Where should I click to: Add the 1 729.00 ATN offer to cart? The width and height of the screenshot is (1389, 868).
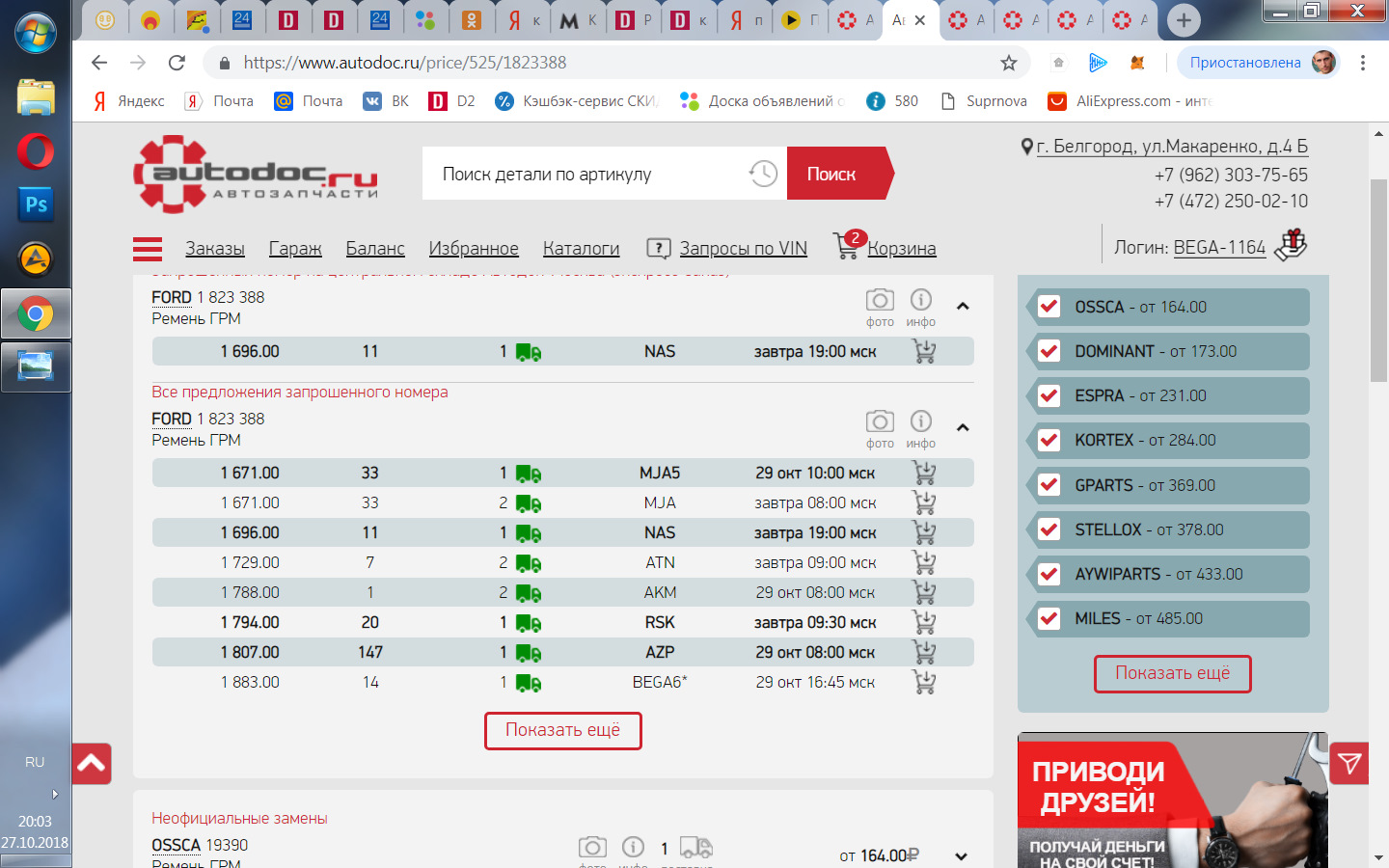(924, 562)
